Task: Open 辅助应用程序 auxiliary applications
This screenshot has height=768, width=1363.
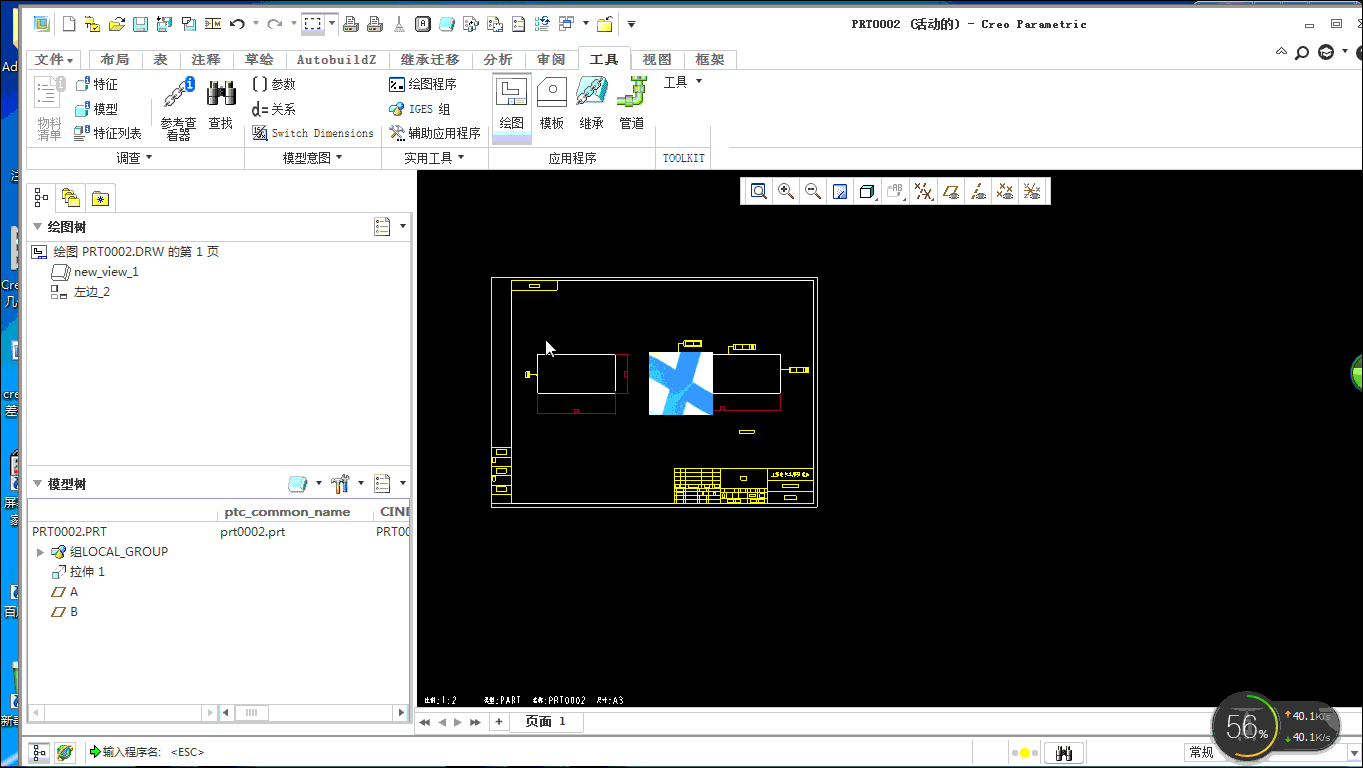Action: pyautogui.click(x=435, y=133)
